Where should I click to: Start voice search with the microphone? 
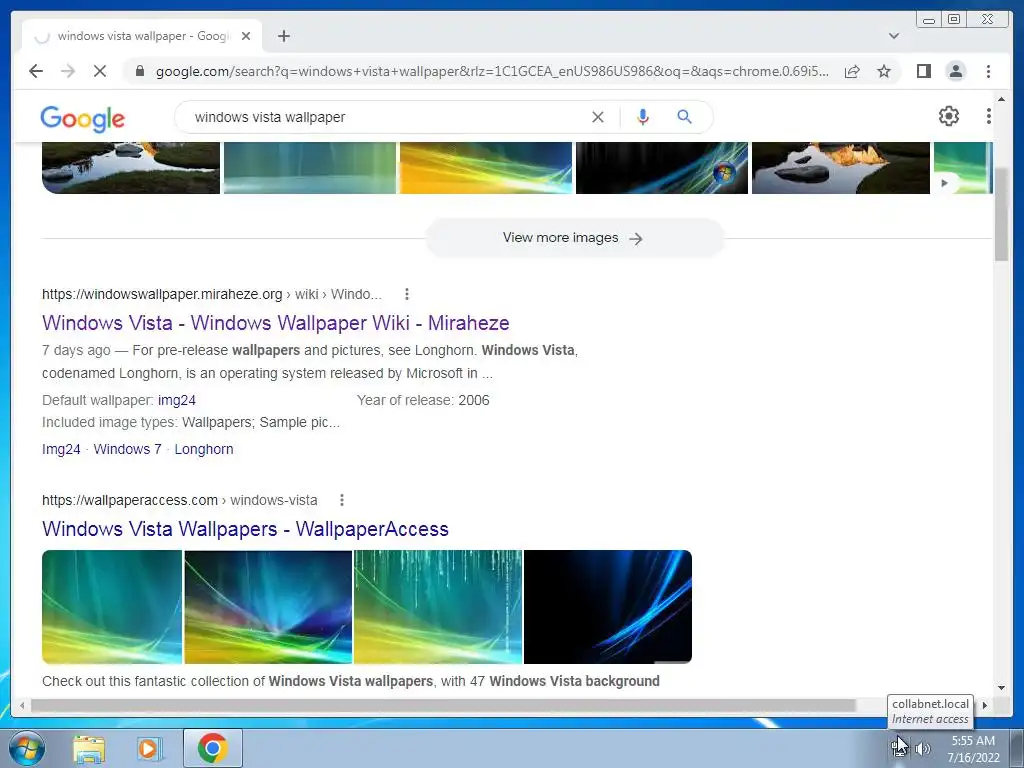[x=643, y=117]
